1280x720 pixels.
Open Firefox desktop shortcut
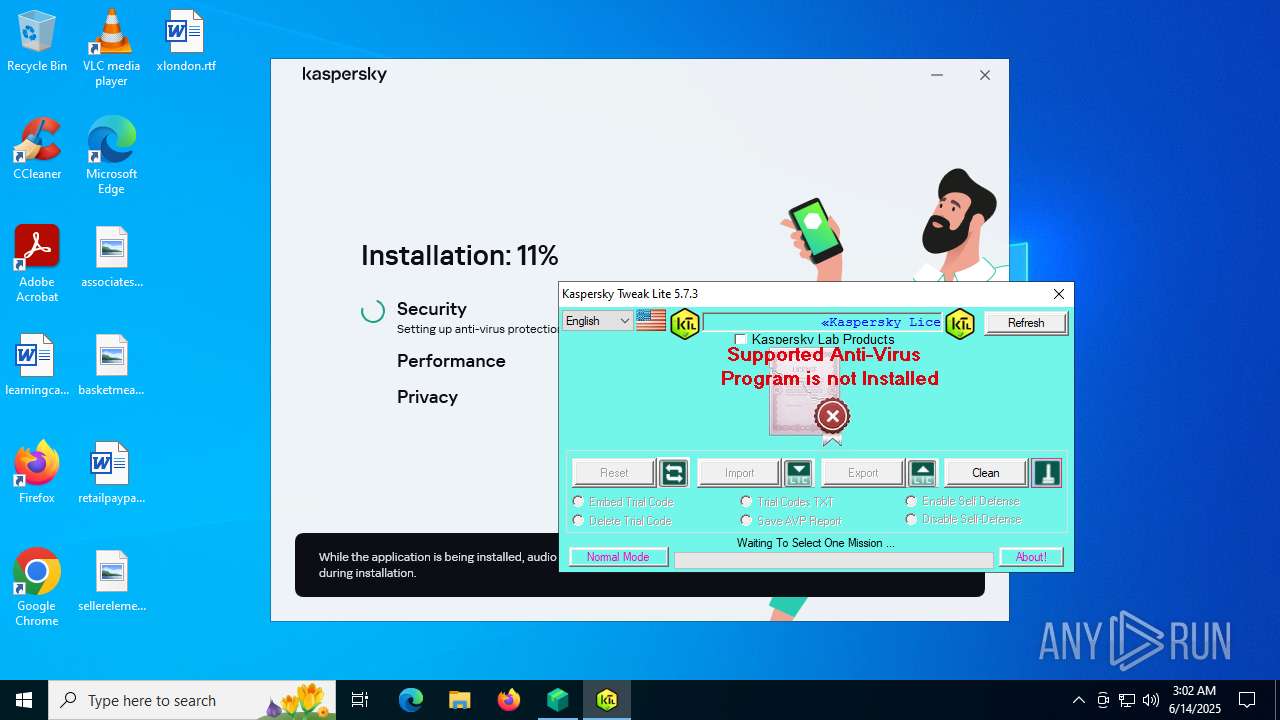click(37, 473)
